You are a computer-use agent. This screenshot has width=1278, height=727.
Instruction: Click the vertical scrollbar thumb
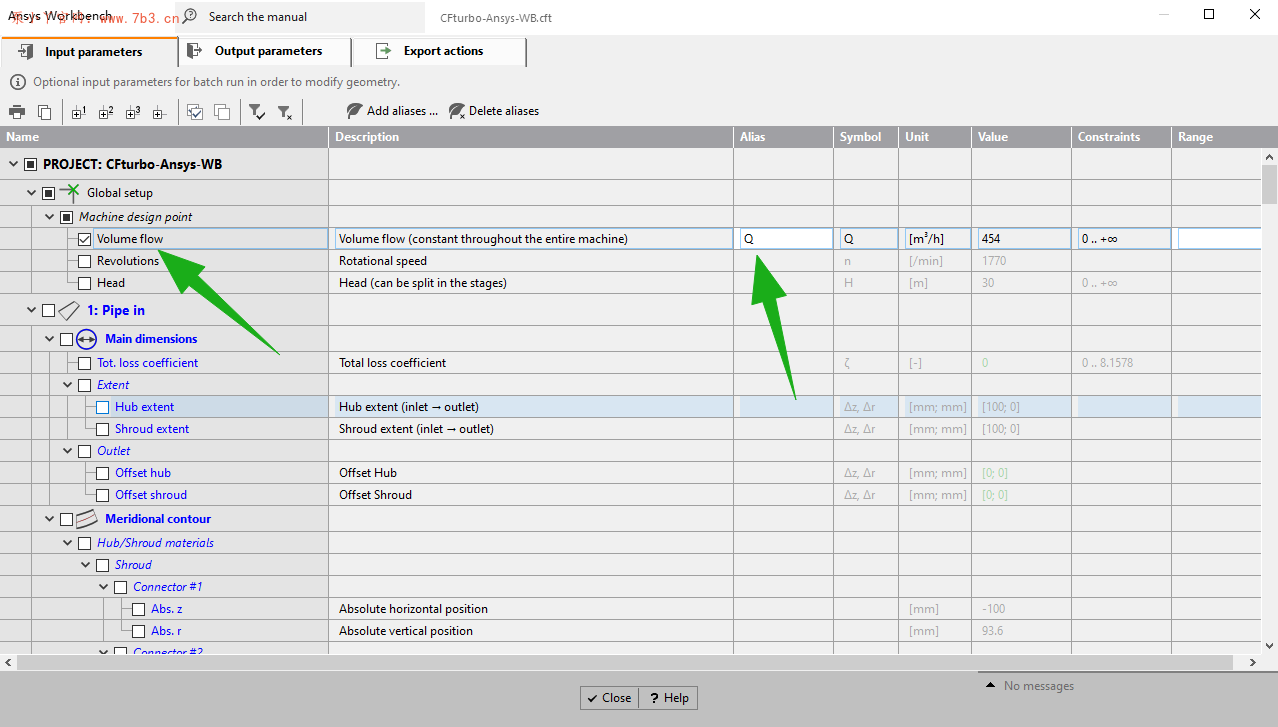[x=1269, y=184]
